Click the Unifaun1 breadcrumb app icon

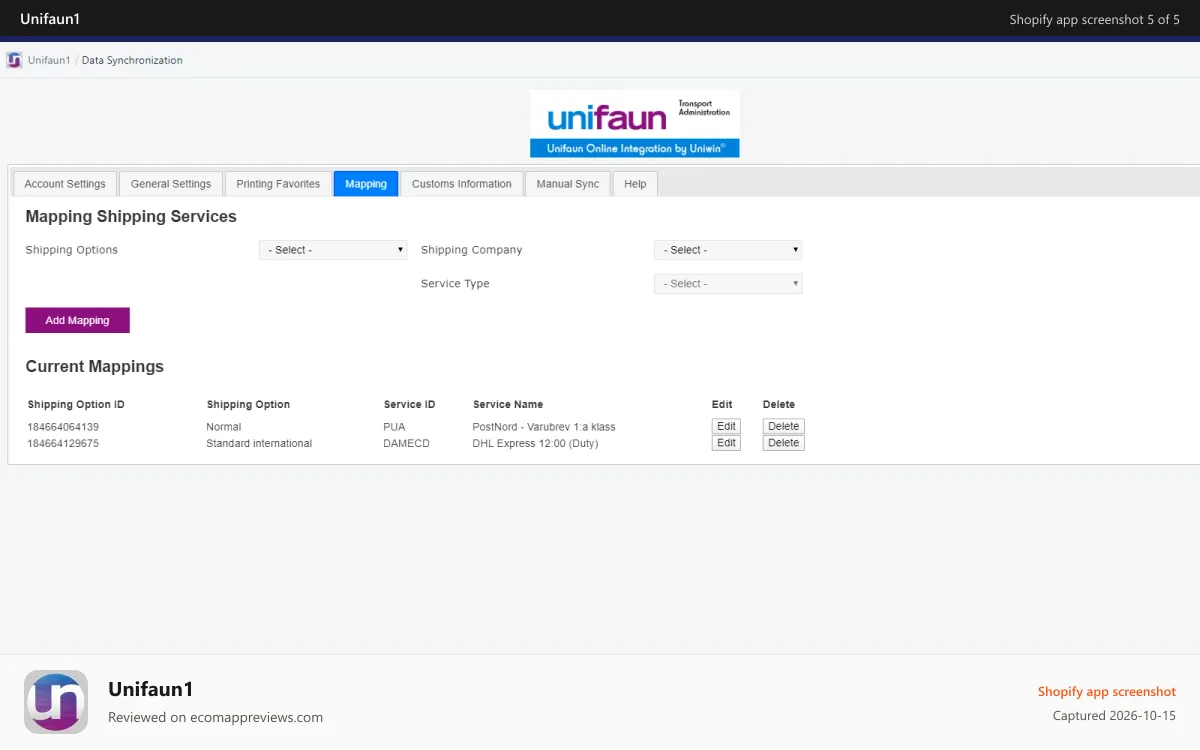[x=14, y=60]
